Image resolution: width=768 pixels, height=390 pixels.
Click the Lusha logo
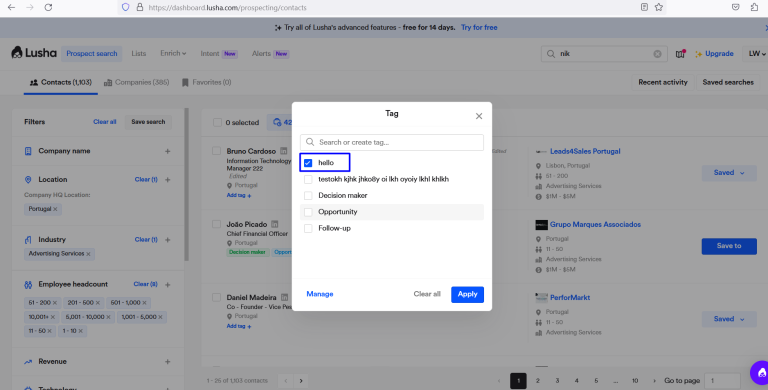pos(34,53)
